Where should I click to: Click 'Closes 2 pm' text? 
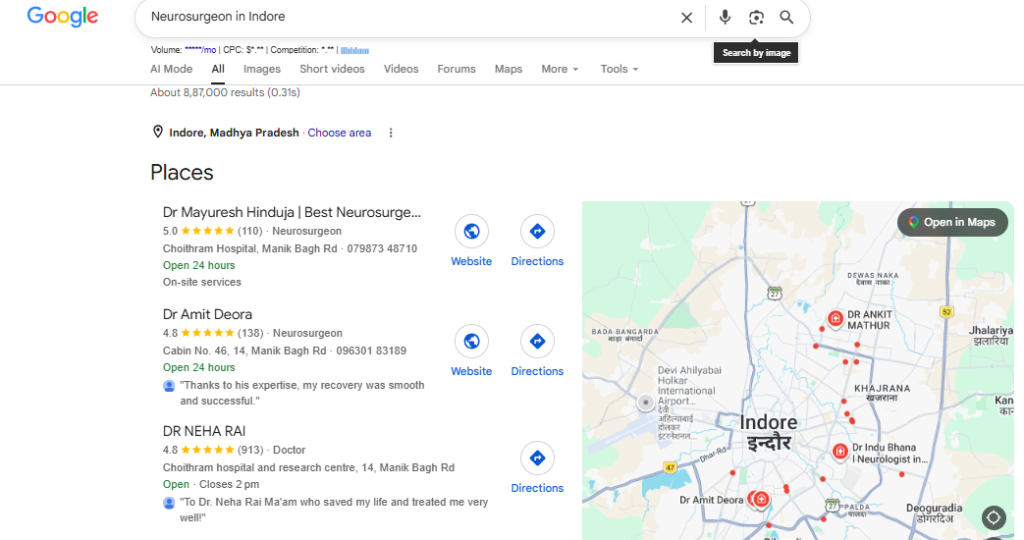pos(229,484)
